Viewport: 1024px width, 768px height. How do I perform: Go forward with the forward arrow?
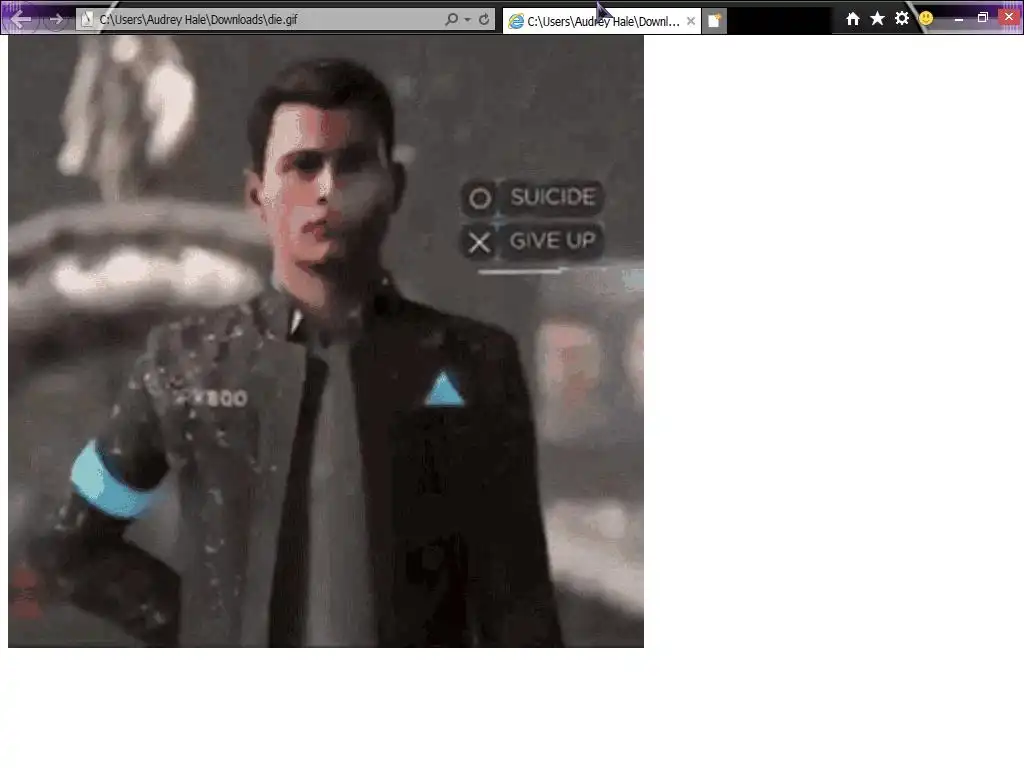tap(56, 20)
